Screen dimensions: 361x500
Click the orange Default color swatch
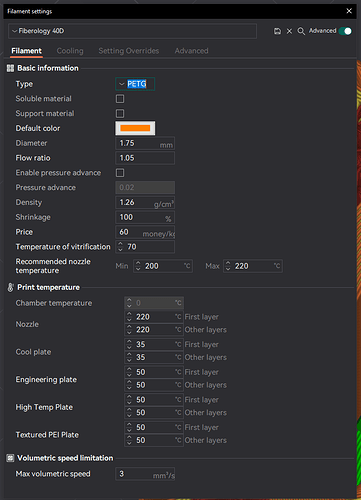point(135,128)
